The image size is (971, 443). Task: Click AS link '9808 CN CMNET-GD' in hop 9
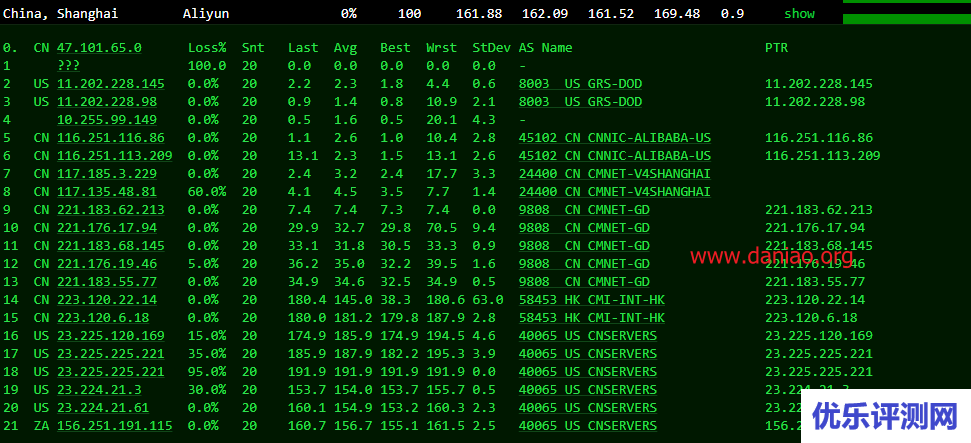tap(584, 210)
